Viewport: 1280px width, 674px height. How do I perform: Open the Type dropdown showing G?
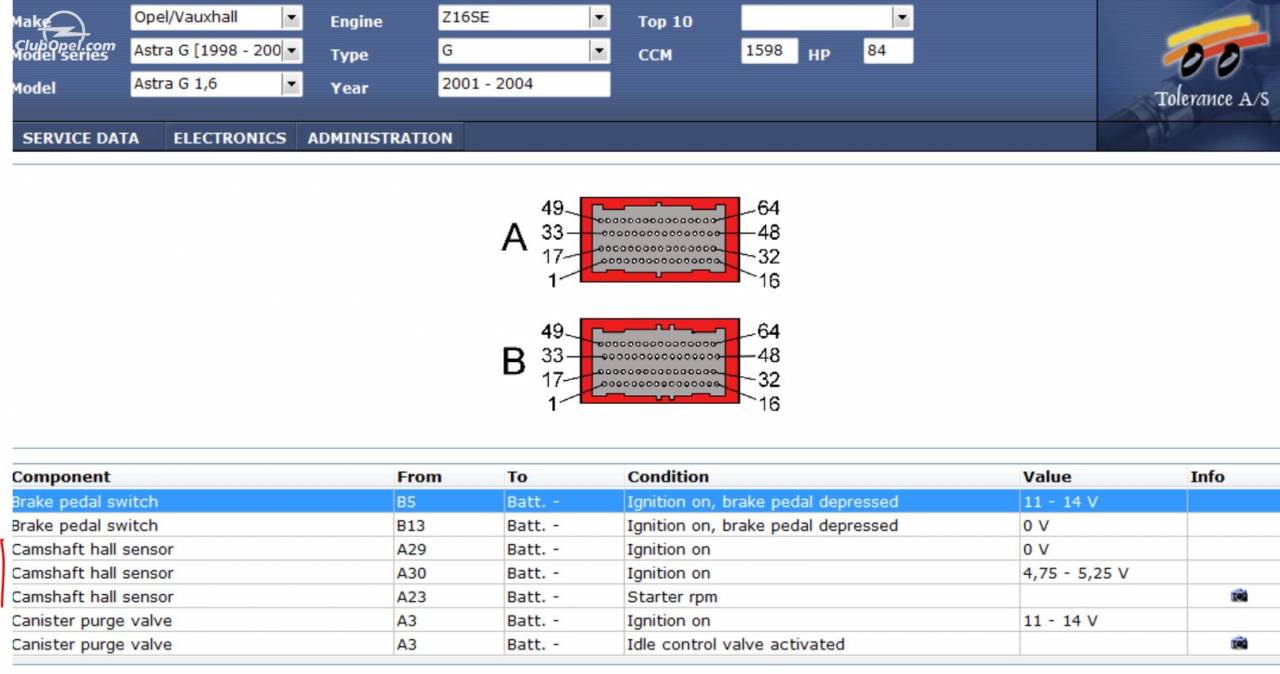pos(599,50)
